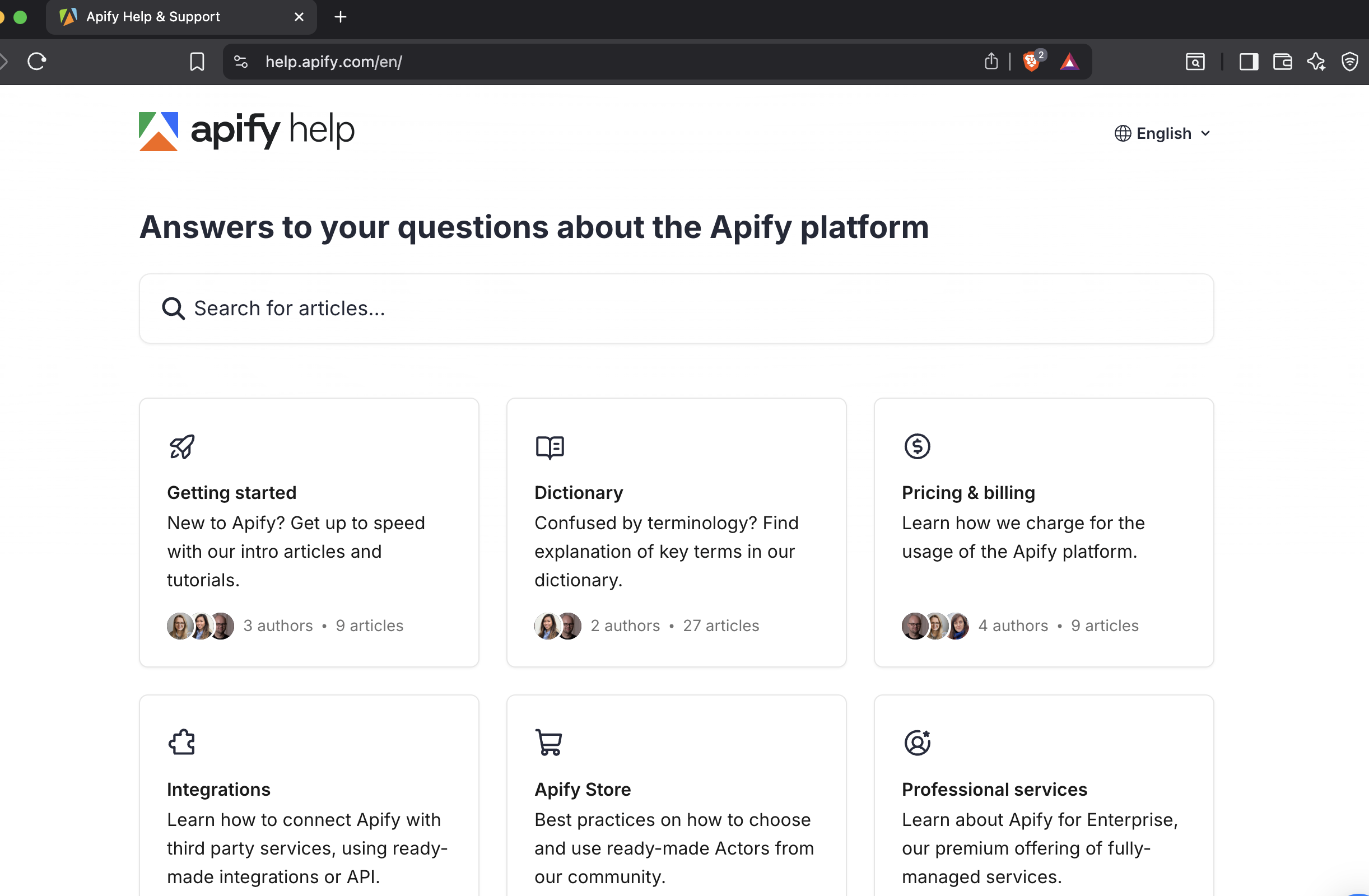
Task: Click the rocket icon for Getting started
Action: click(x=181, y=446)
